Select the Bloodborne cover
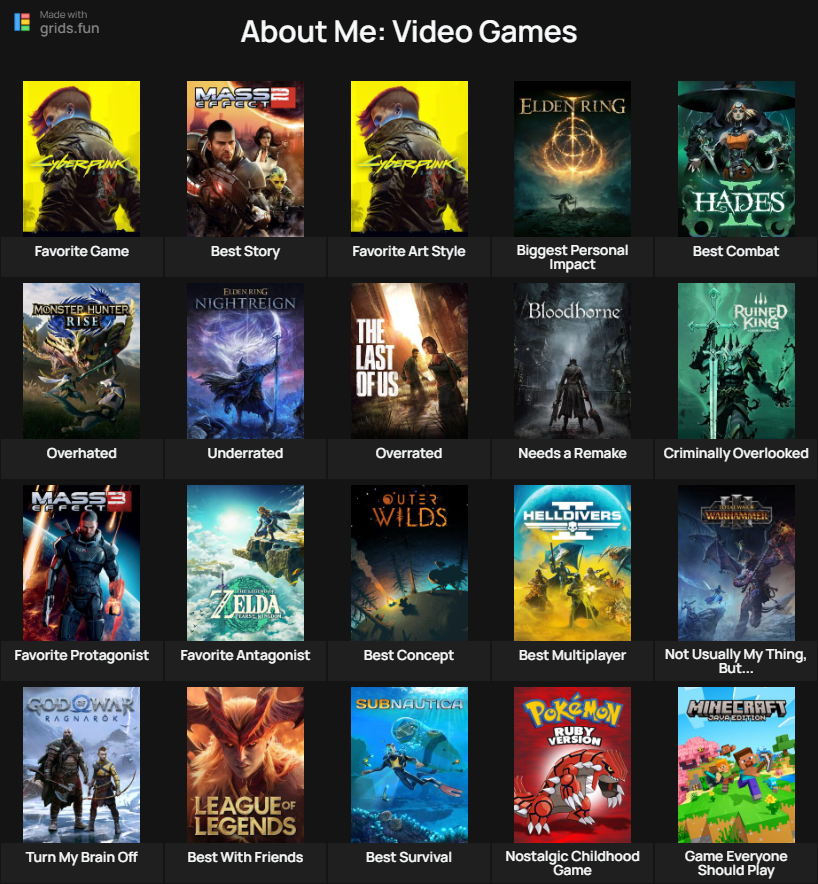 tap(572, 361)
